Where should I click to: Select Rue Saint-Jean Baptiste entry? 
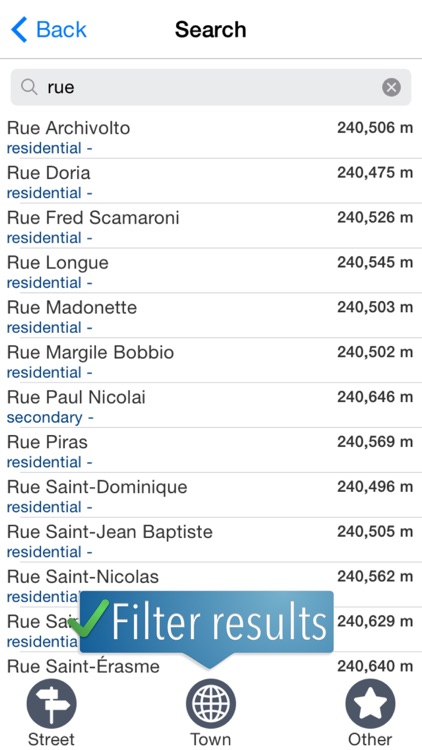[211, 541]
